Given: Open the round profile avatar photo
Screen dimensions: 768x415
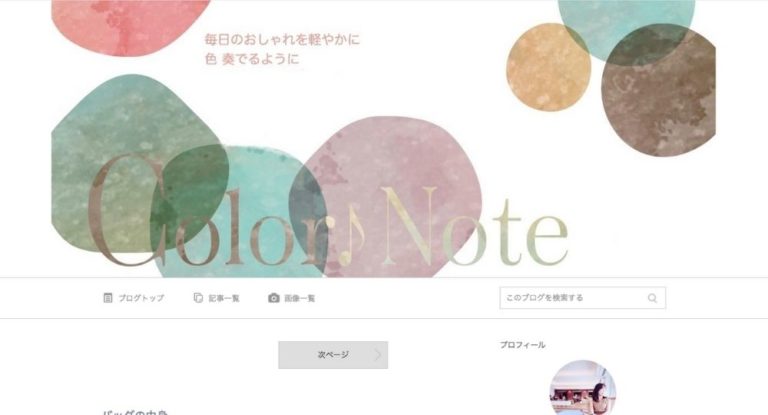Looking at the screenshot, I should click(582, 388).
